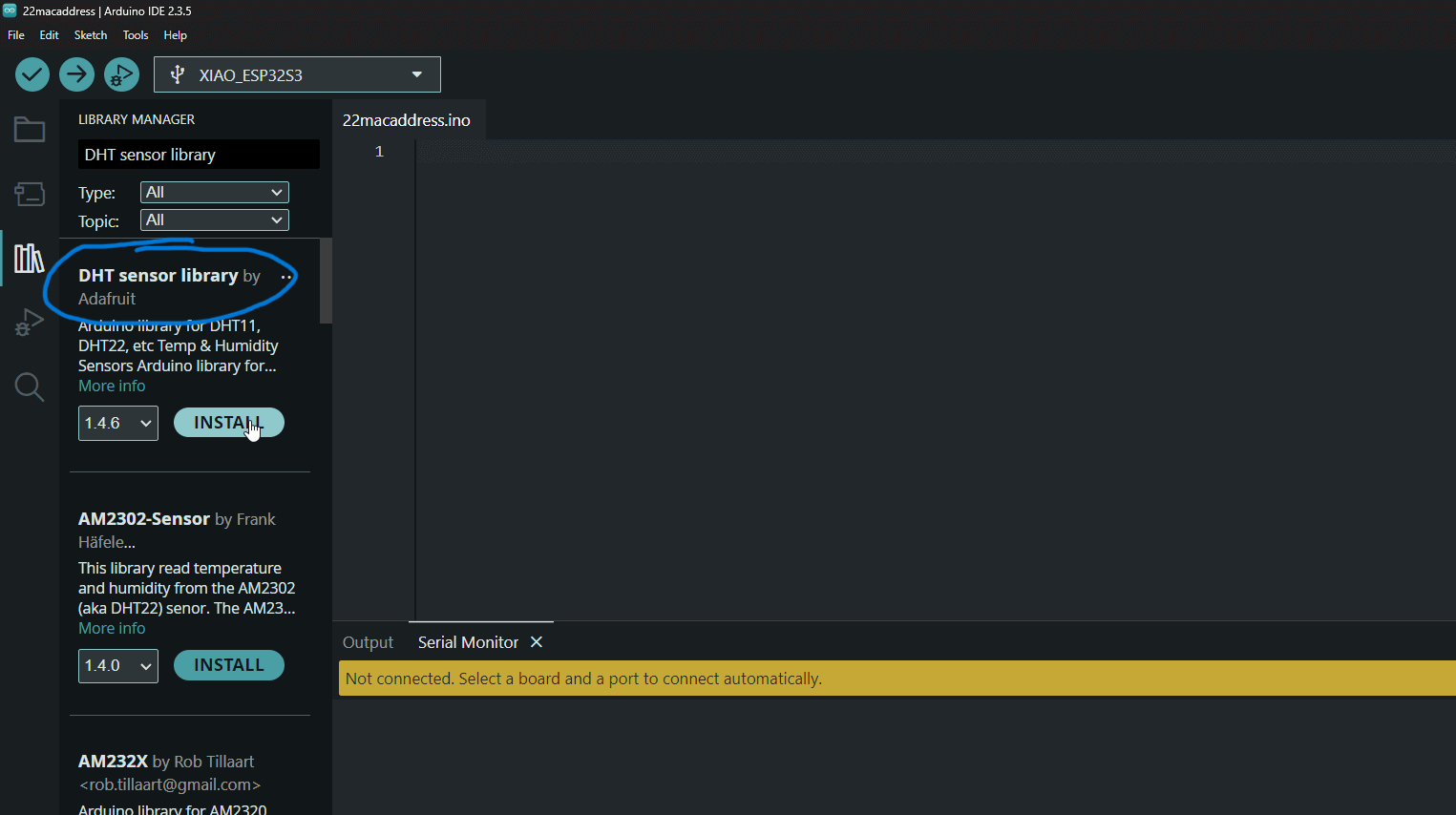This screenshot has width=1456, height=815.
Task: Click the AM232X library title
Action: (x=113, y=761)
